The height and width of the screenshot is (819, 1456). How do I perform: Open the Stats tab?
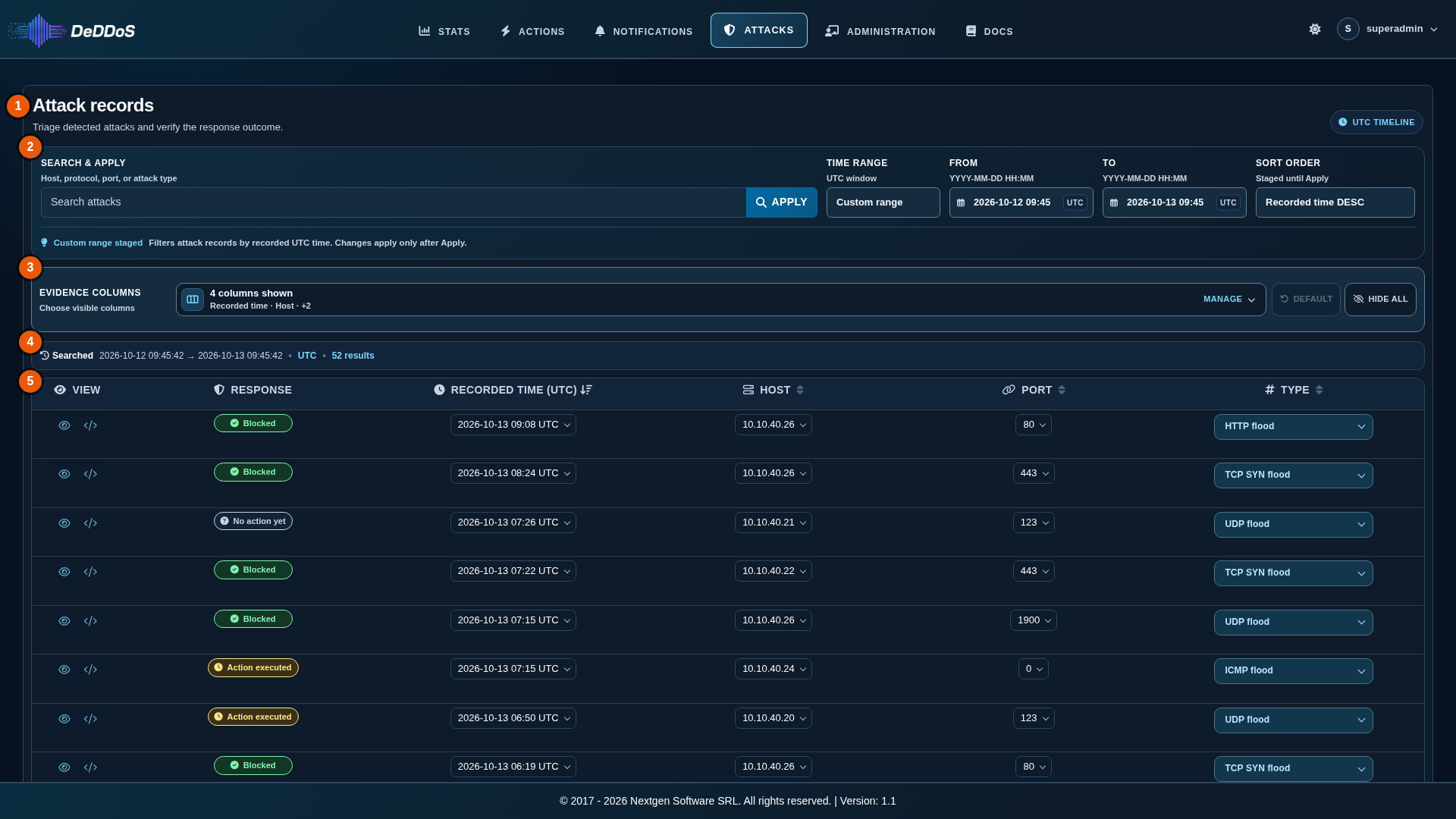tap(444, 31)
